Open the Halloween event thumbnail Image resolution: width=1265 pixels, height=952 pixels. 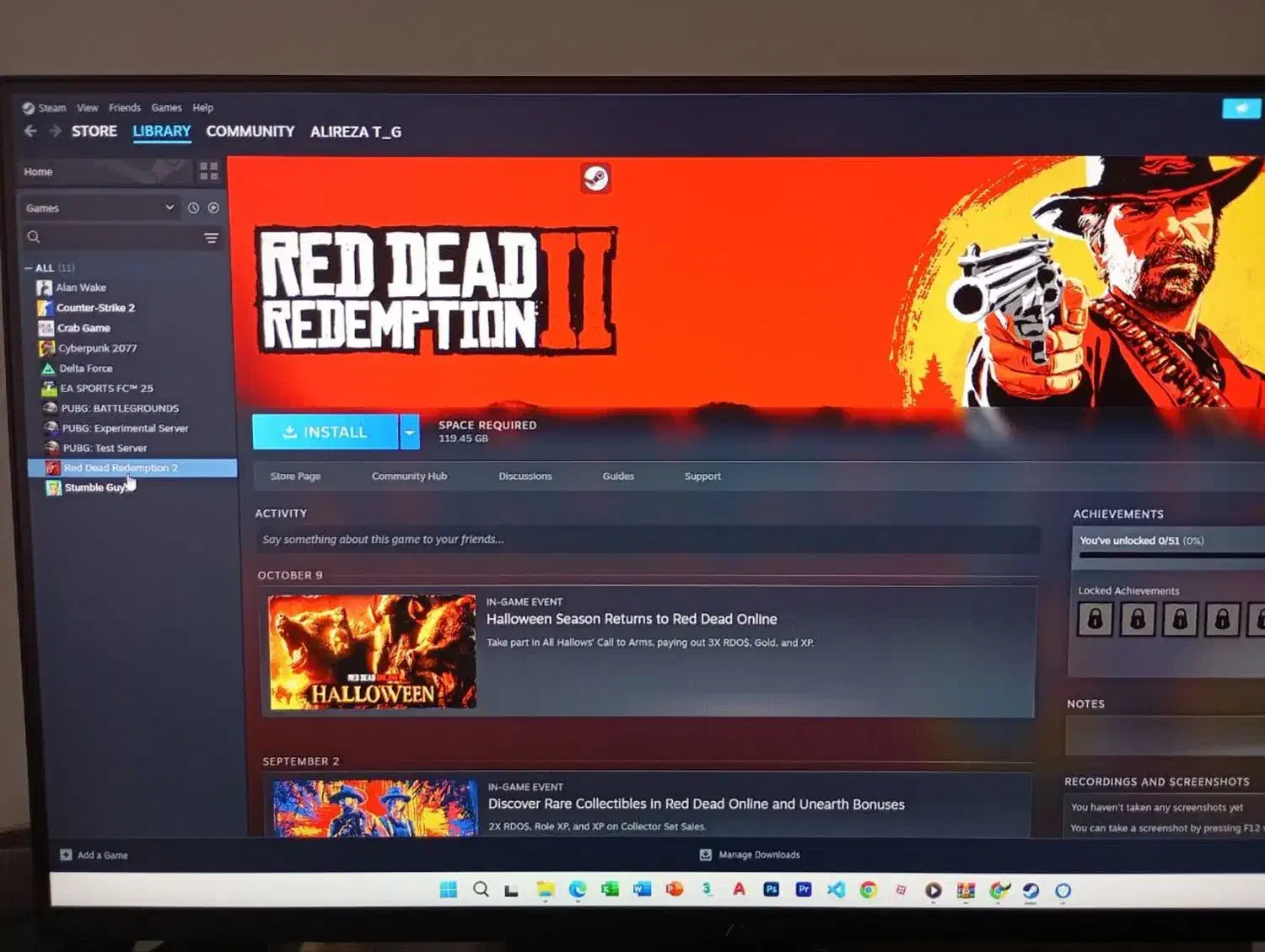[372, 652]
